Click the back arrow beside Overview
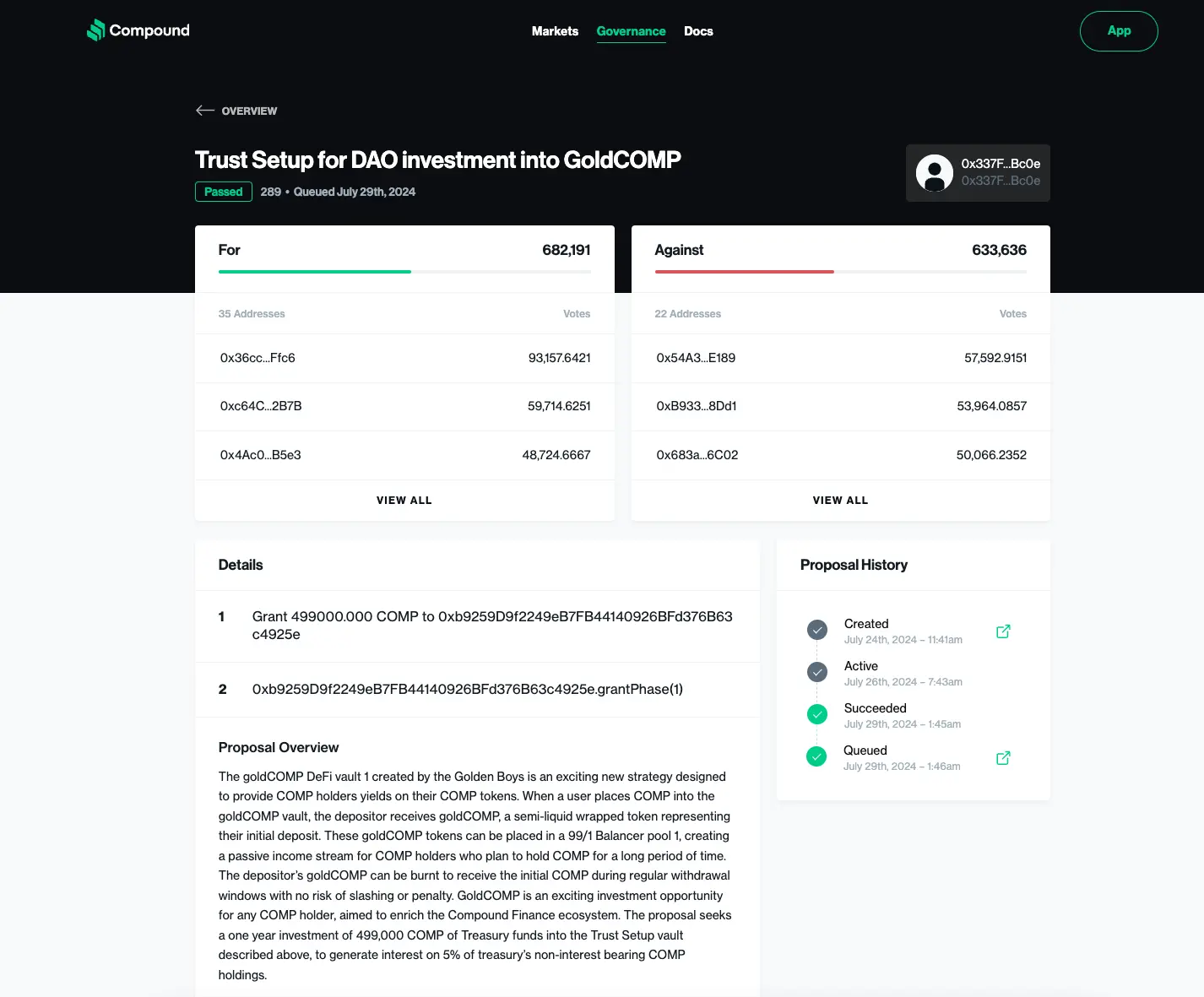The image size is (1204, 997). coord(204,111)
